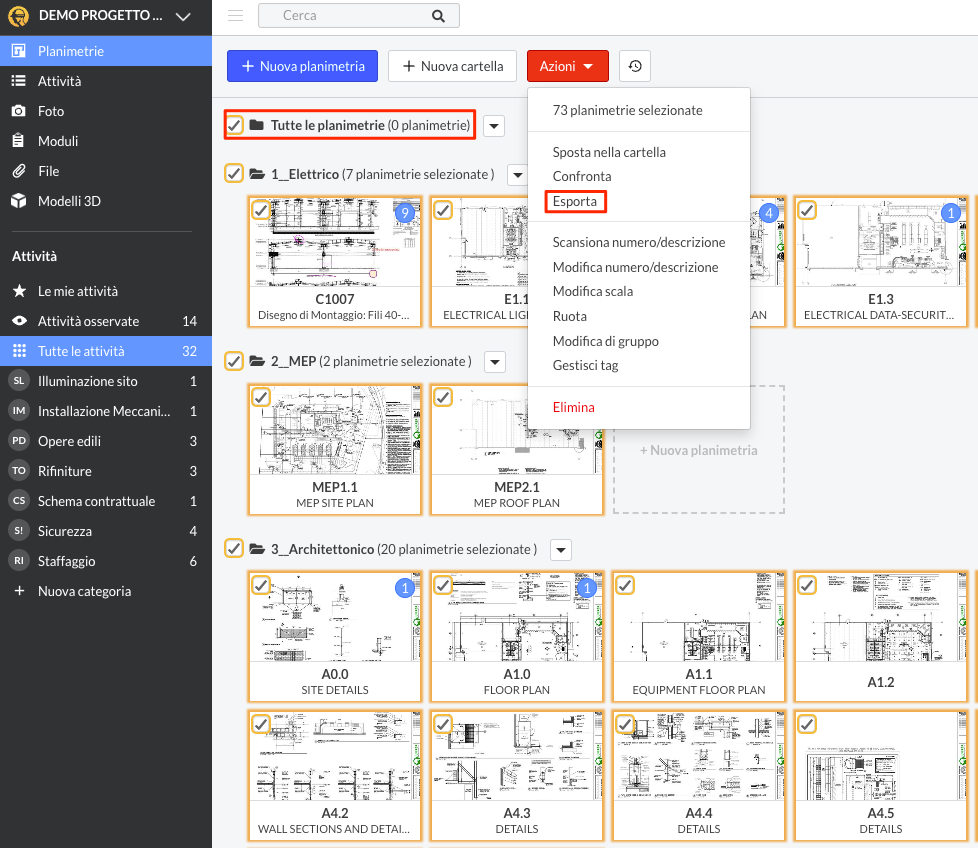978x848 pixels.
Task: Click the File paperclip icon
Action: 18,171
